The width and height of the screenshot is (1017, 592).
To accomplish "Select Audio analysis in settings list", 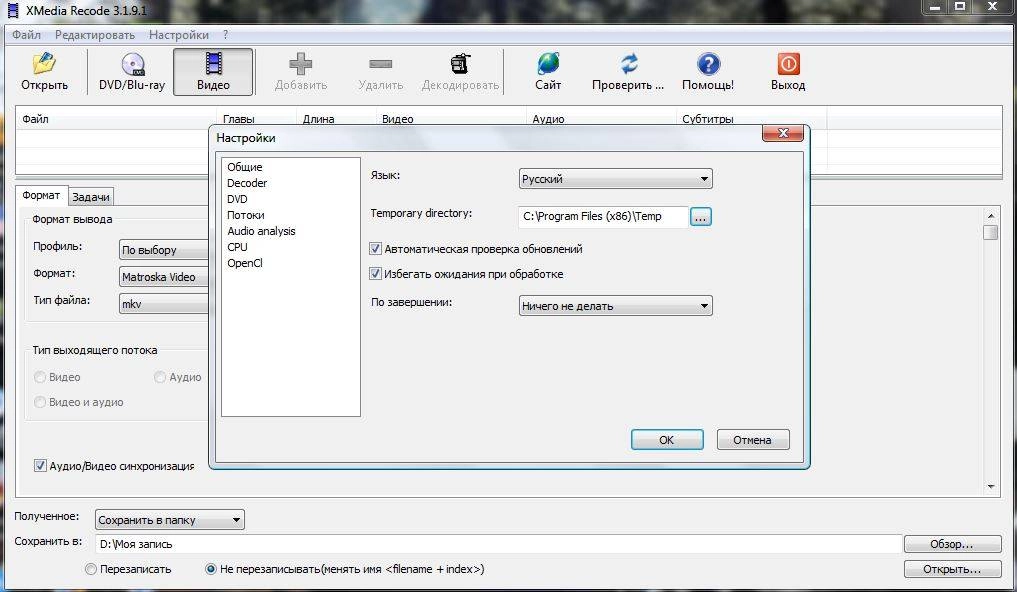I will 261,231.
